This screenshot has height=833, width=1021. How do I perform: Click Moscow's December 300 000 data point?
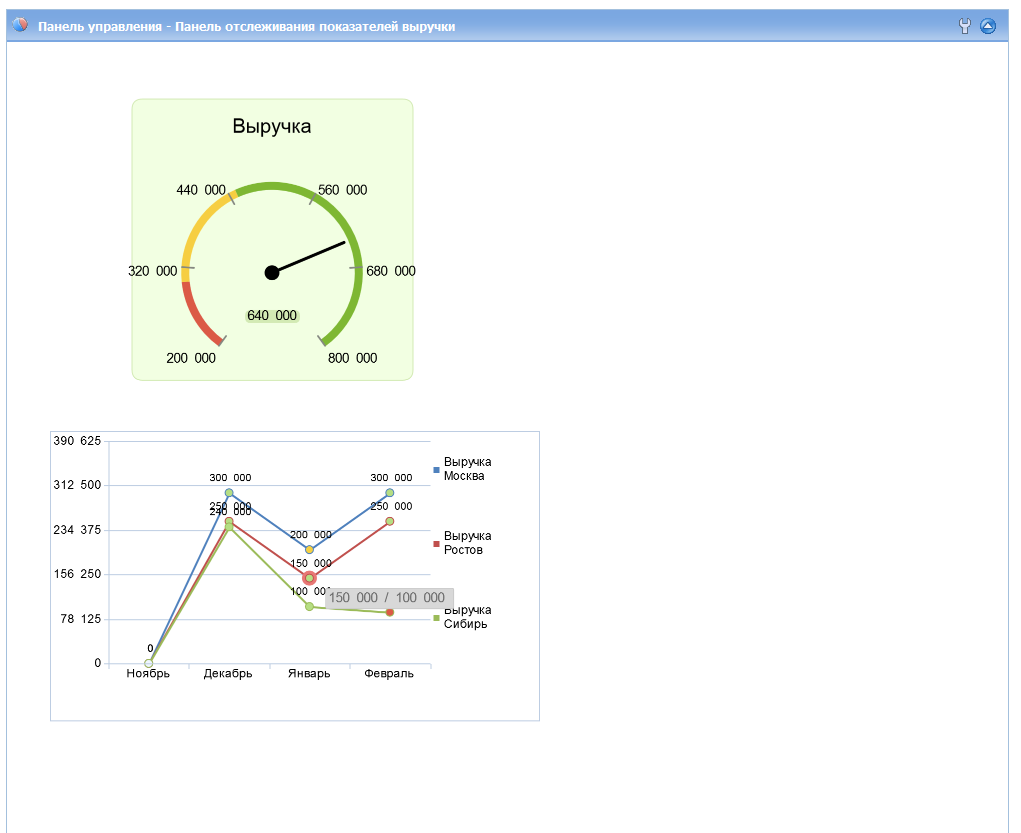pyautogui.click(x=229, y=493)
